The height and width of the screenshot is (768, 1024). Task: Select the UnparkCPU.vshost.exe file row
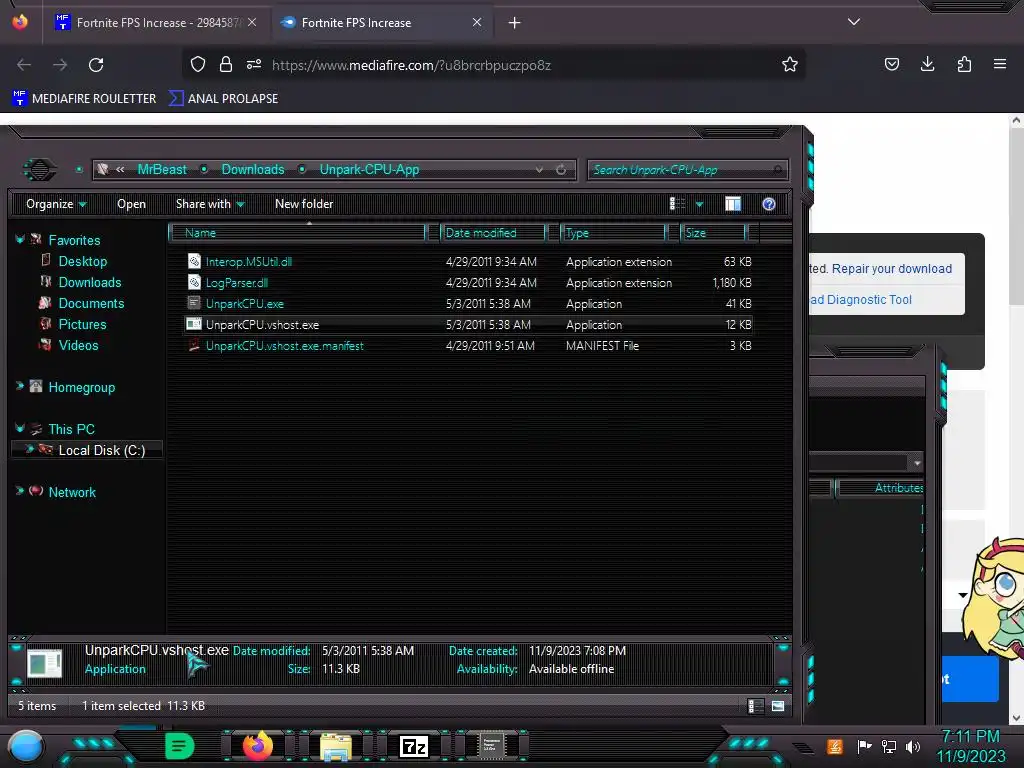469,325
